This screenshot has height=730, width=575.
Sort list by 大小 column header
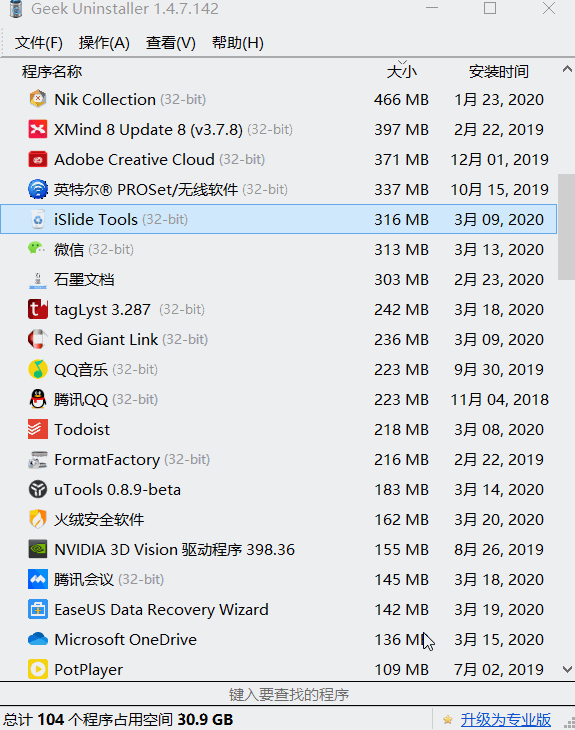pos(402,71)
